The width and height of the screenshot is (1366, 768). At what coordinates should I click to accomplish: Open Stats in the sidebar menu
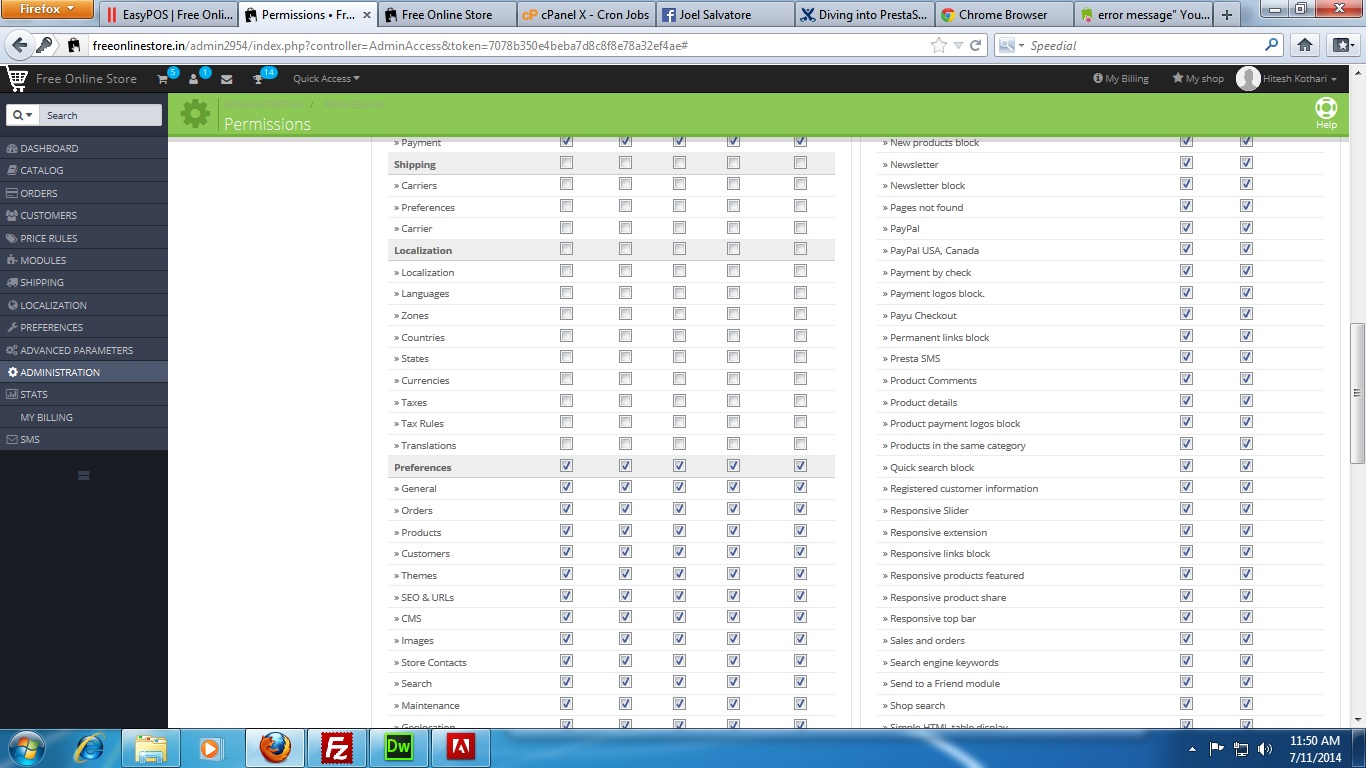coord(84,394)
